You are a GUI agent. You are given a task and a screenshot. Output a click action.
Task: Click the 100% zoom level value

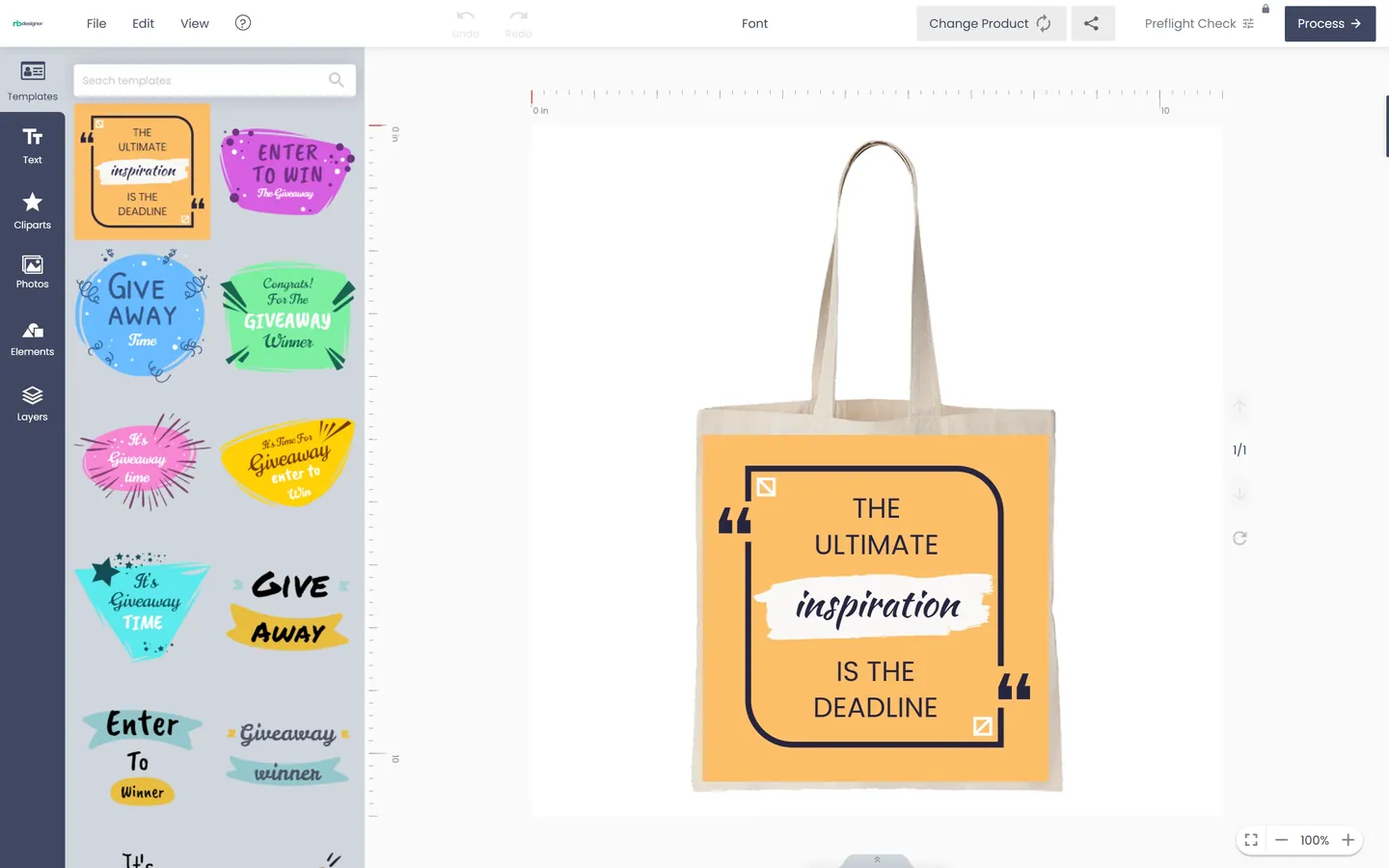pos(1315,840)
